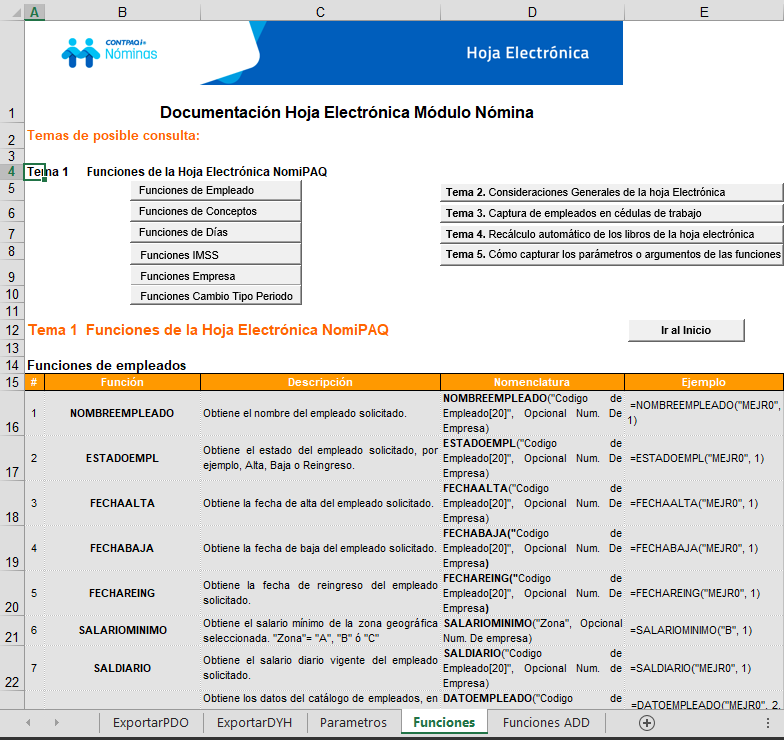Open the Funciones Empresa button
Viewport: 784px width, 740px height.
coord(216,276)
